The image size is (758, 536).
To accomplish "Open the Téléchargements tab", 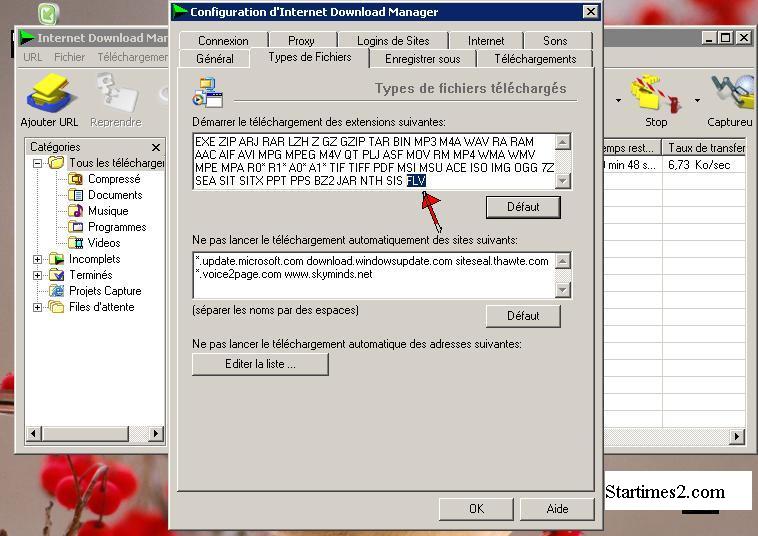I will 535,58.
